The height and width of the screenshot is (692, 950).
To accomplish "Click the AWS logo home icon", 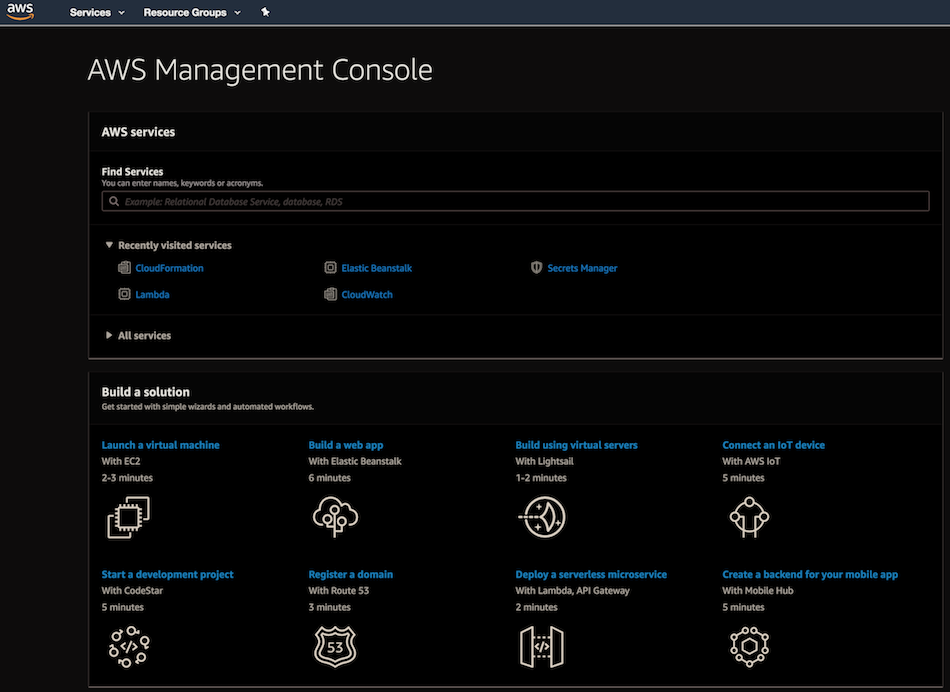I will point(21,11).
